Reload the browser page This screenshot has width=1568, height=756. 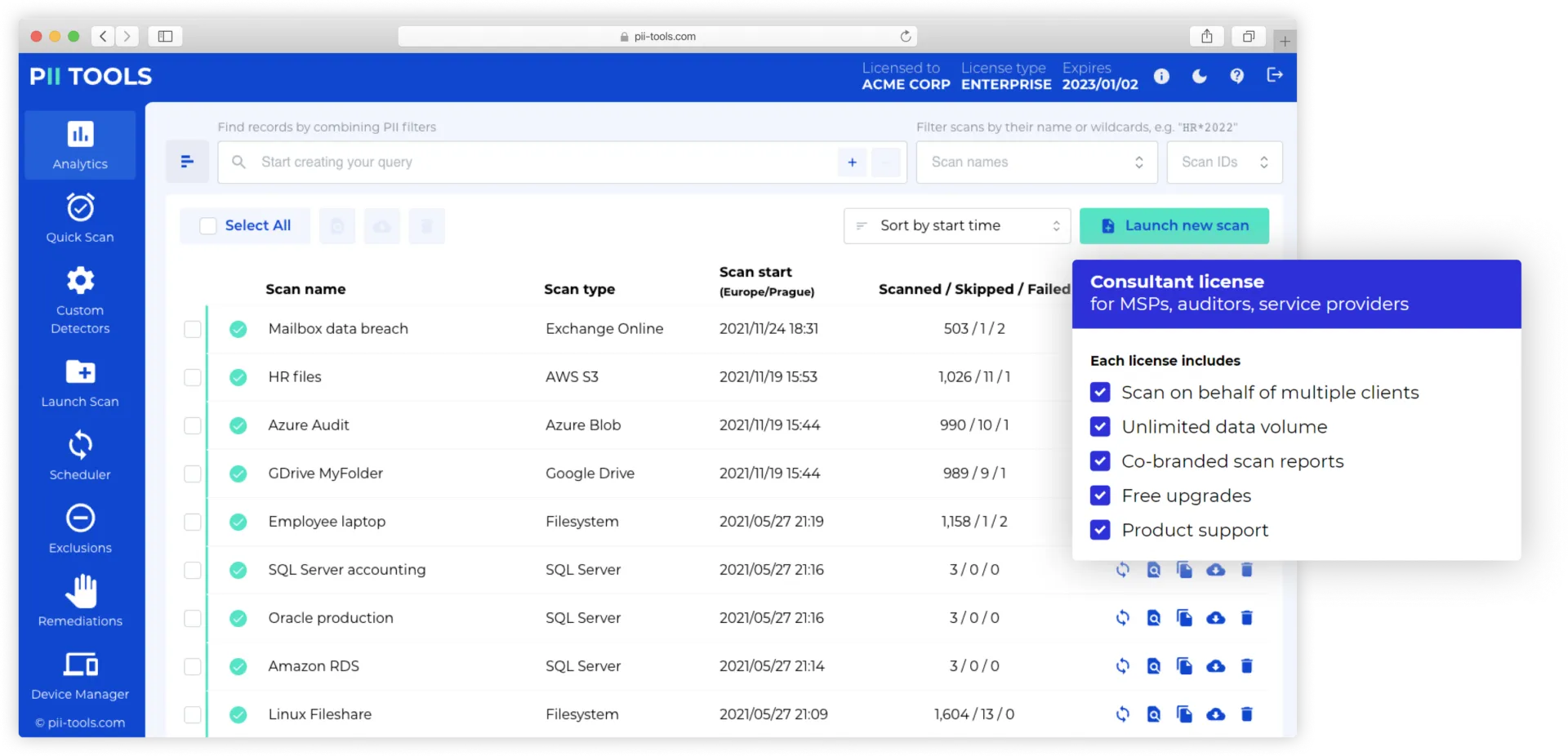pos(905,36)
